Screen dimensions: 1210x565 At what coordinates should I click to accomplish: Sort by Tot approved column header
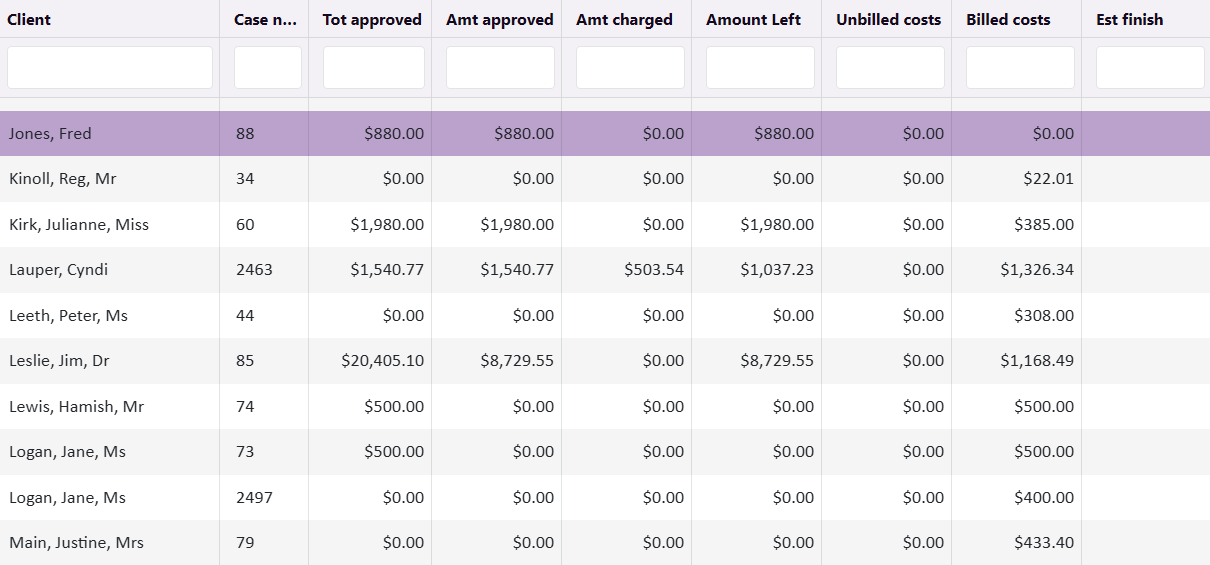(372, 19)
